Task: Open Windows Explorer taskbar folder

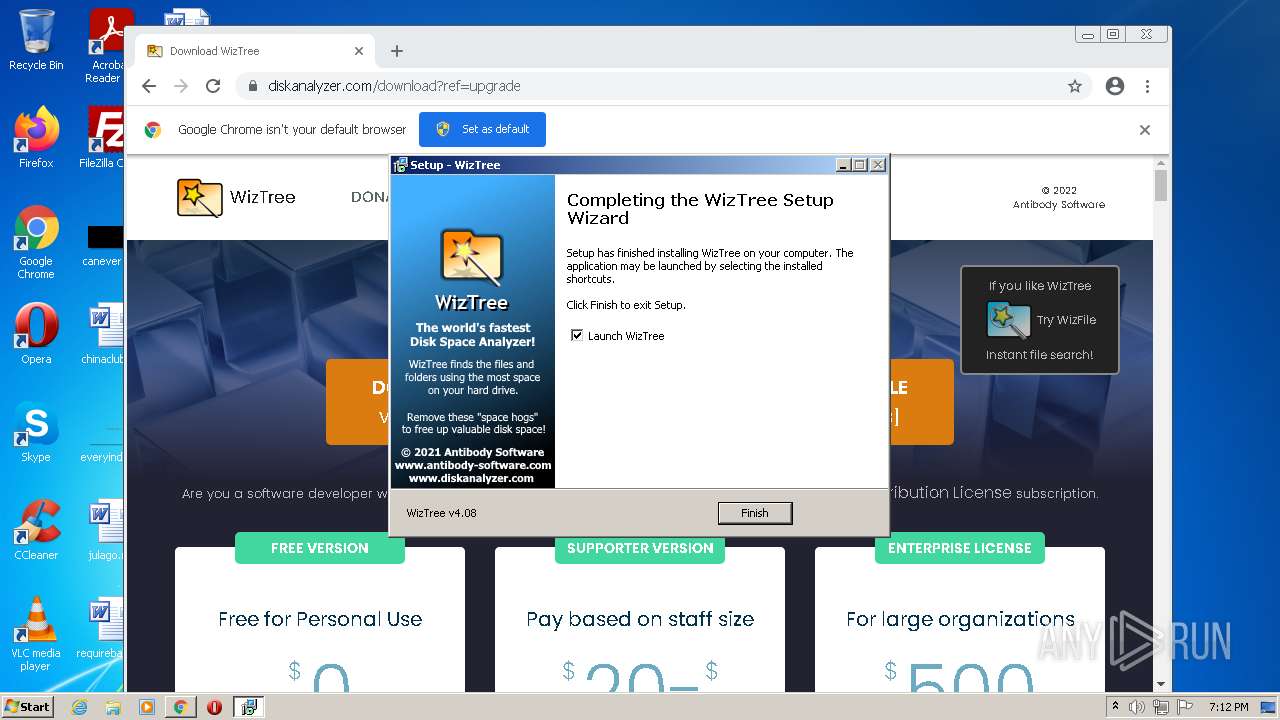Action: tap(113, 707)
